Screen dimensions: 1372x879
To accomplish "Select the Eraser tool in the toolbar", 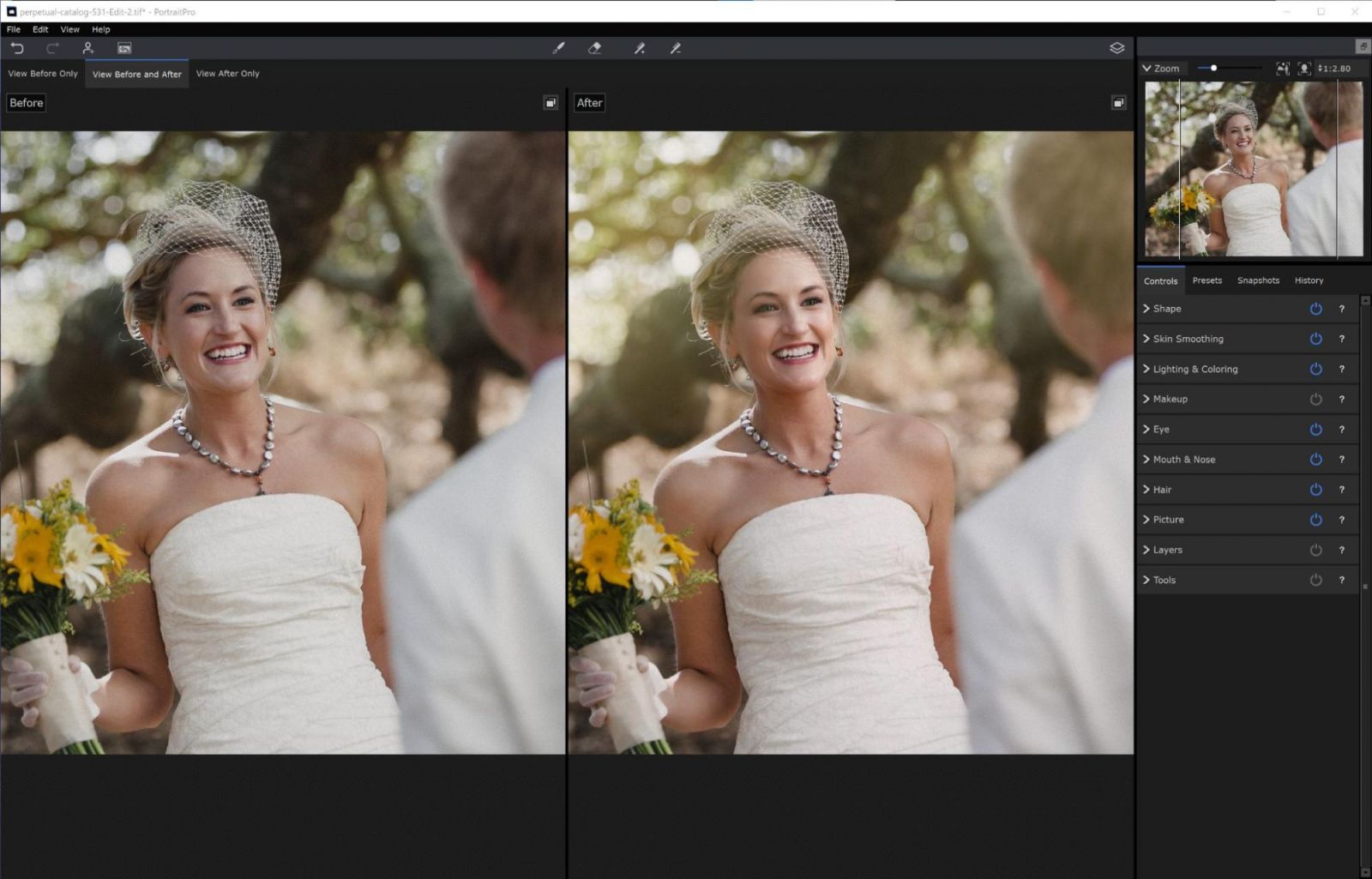I will pos(595,48).
